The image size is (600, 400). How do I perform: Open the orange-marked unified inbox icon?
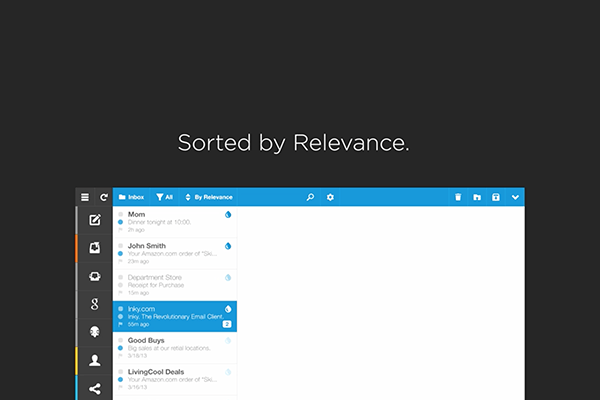pyautogui.click(x=95, y=248)
